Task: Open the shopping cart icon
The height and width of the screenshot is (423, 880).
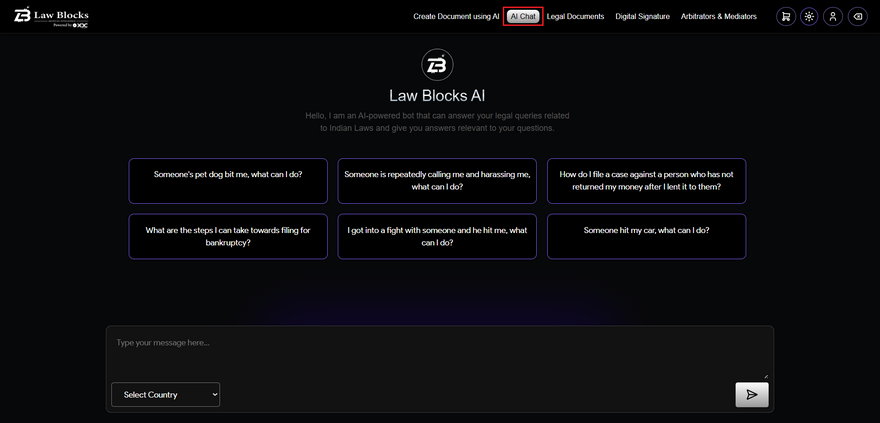Action: coord(785,17)
